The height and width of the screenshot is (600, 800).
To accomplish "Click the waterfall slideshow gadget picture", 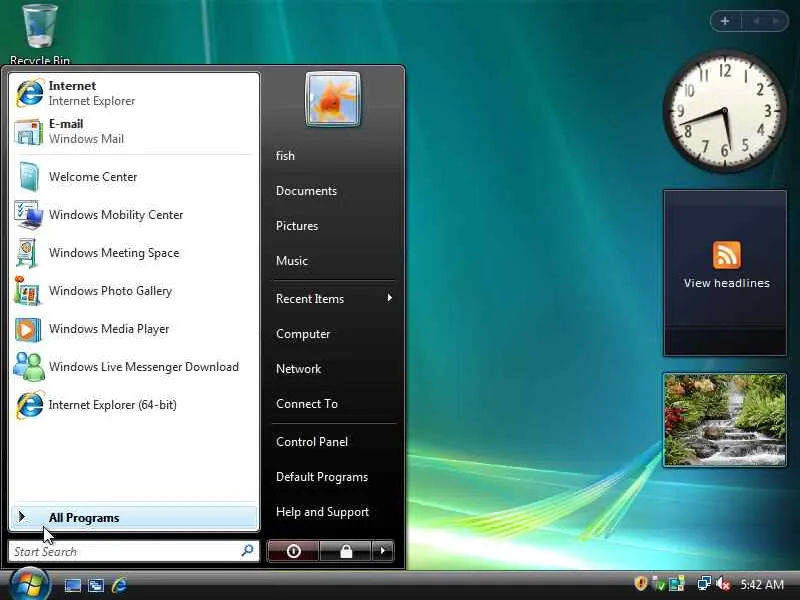I will pyautogui.click(x=724, y=419).
